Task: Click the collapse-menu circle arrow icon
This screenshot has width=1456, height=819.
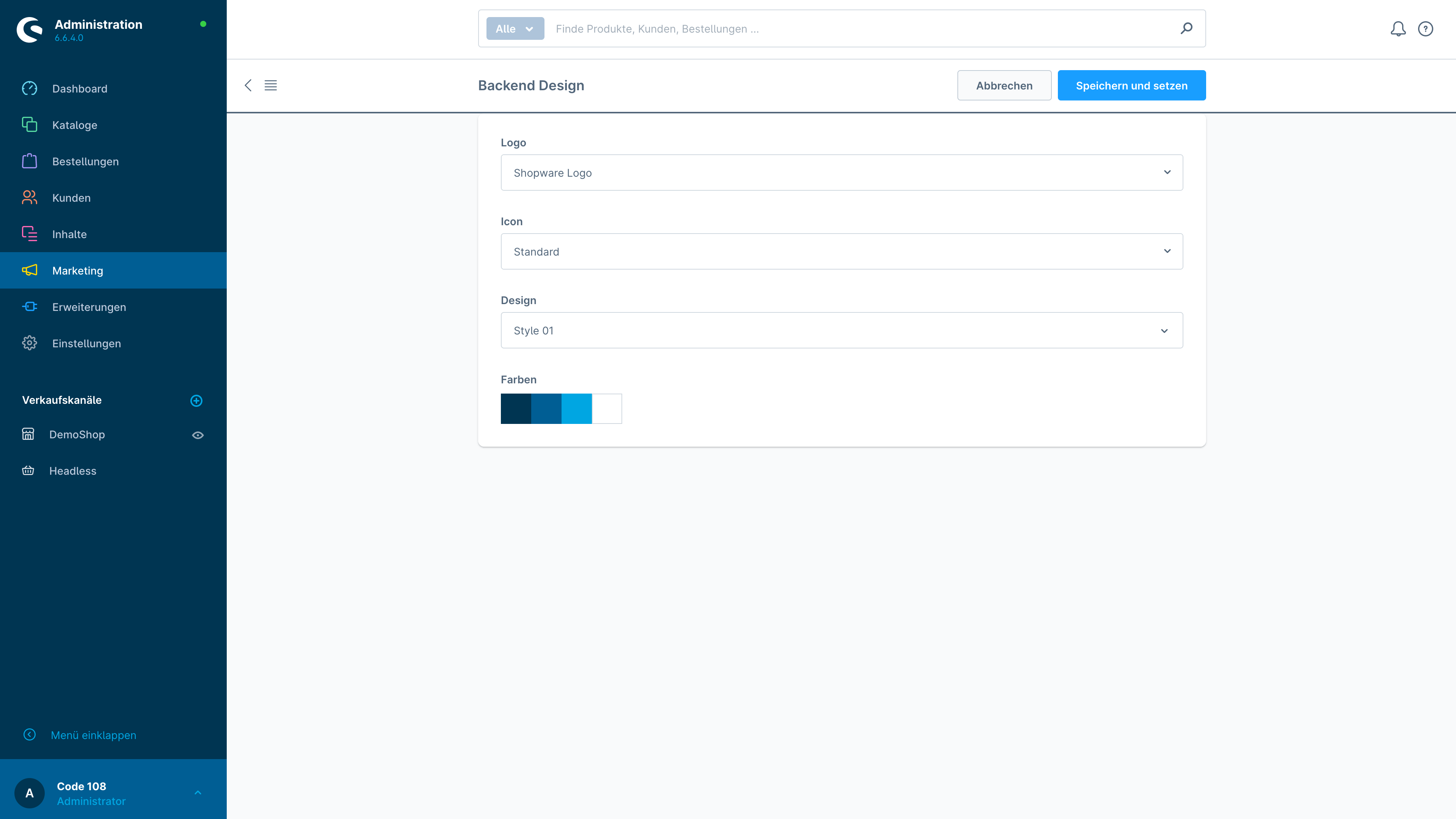Action: click(30, 735)
